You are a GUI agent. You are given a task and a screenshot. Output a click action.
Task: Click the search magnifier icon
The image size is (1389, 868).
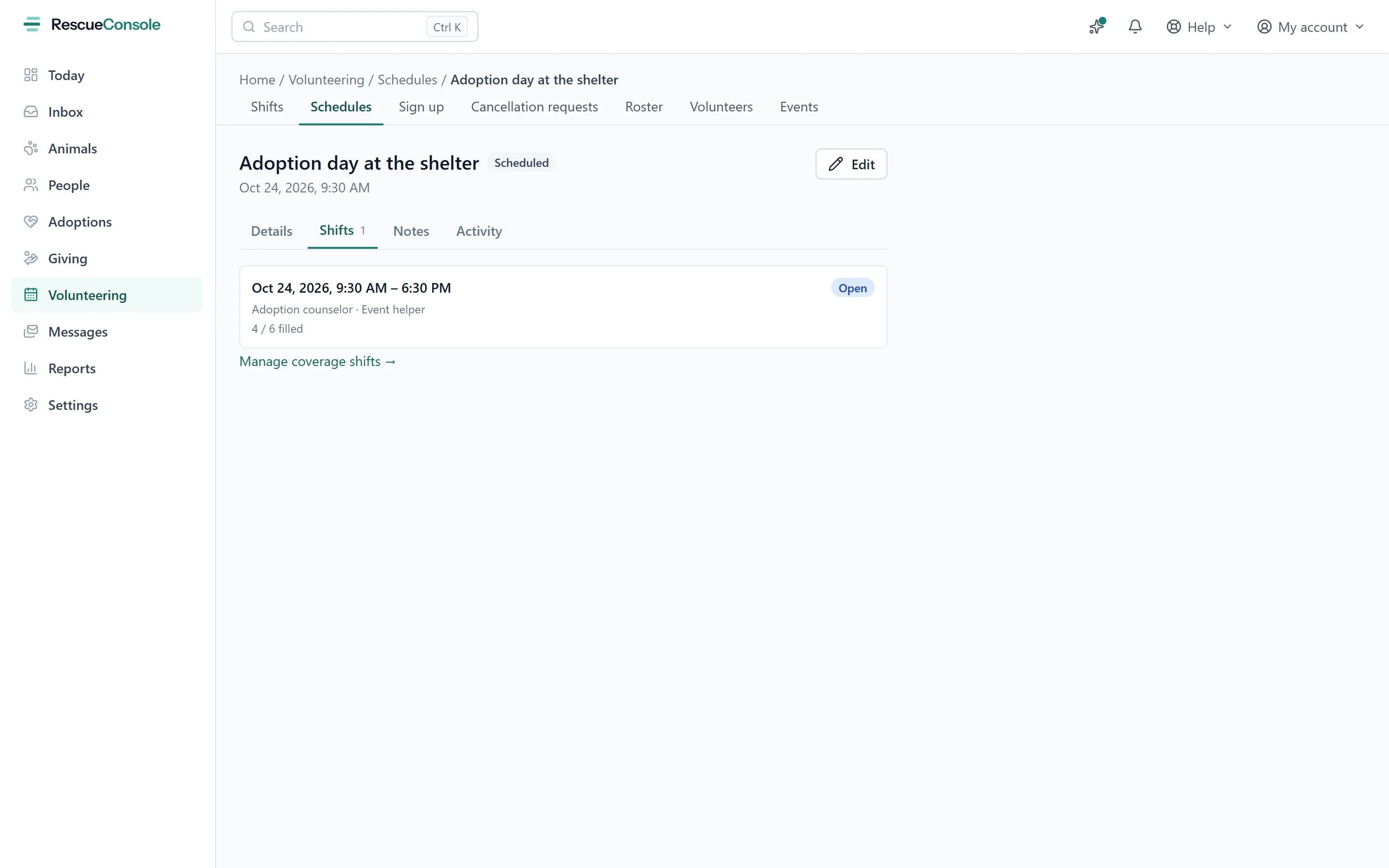[249, 27]
